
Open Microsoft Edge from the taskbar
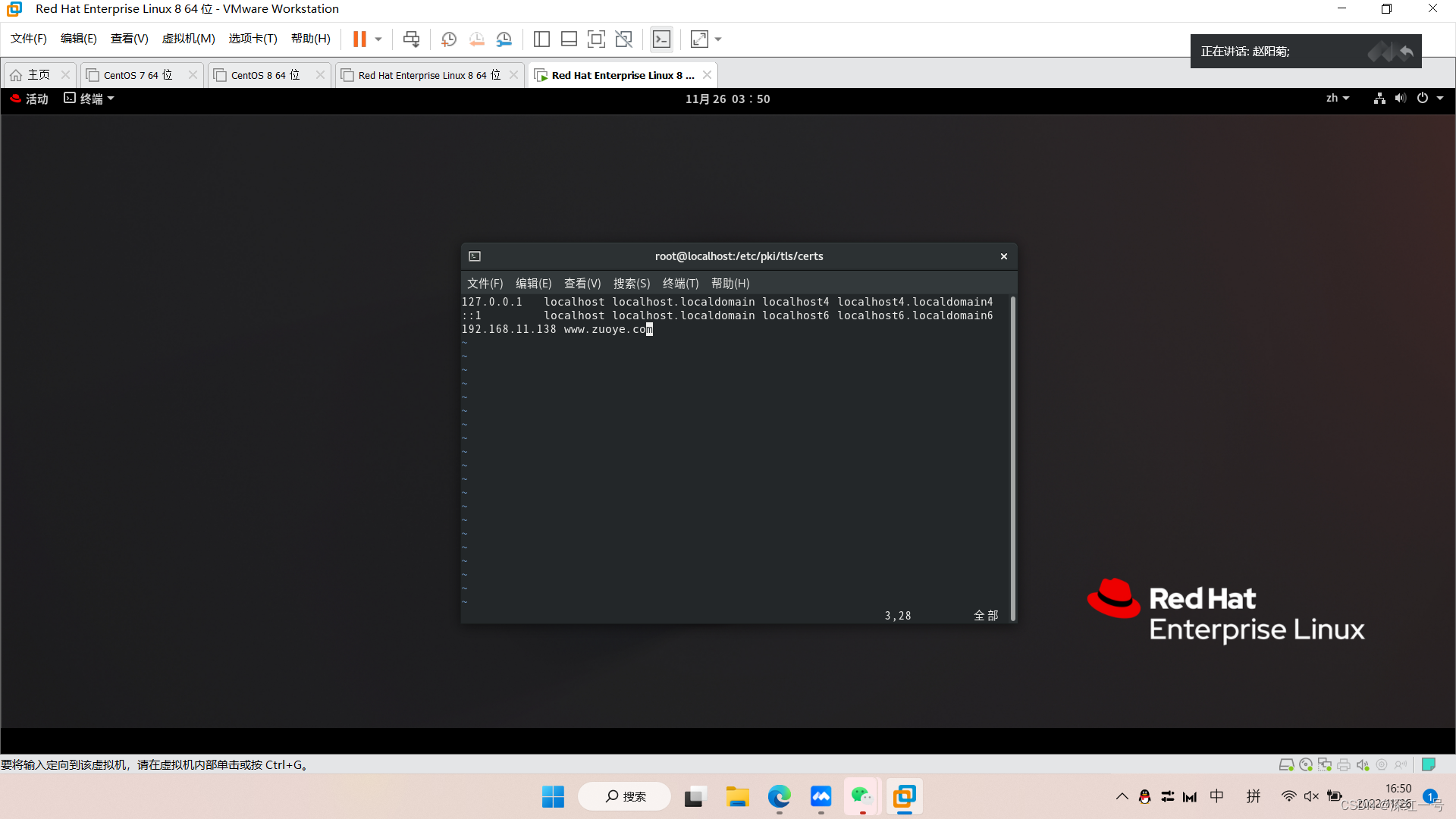pos(779,796)
